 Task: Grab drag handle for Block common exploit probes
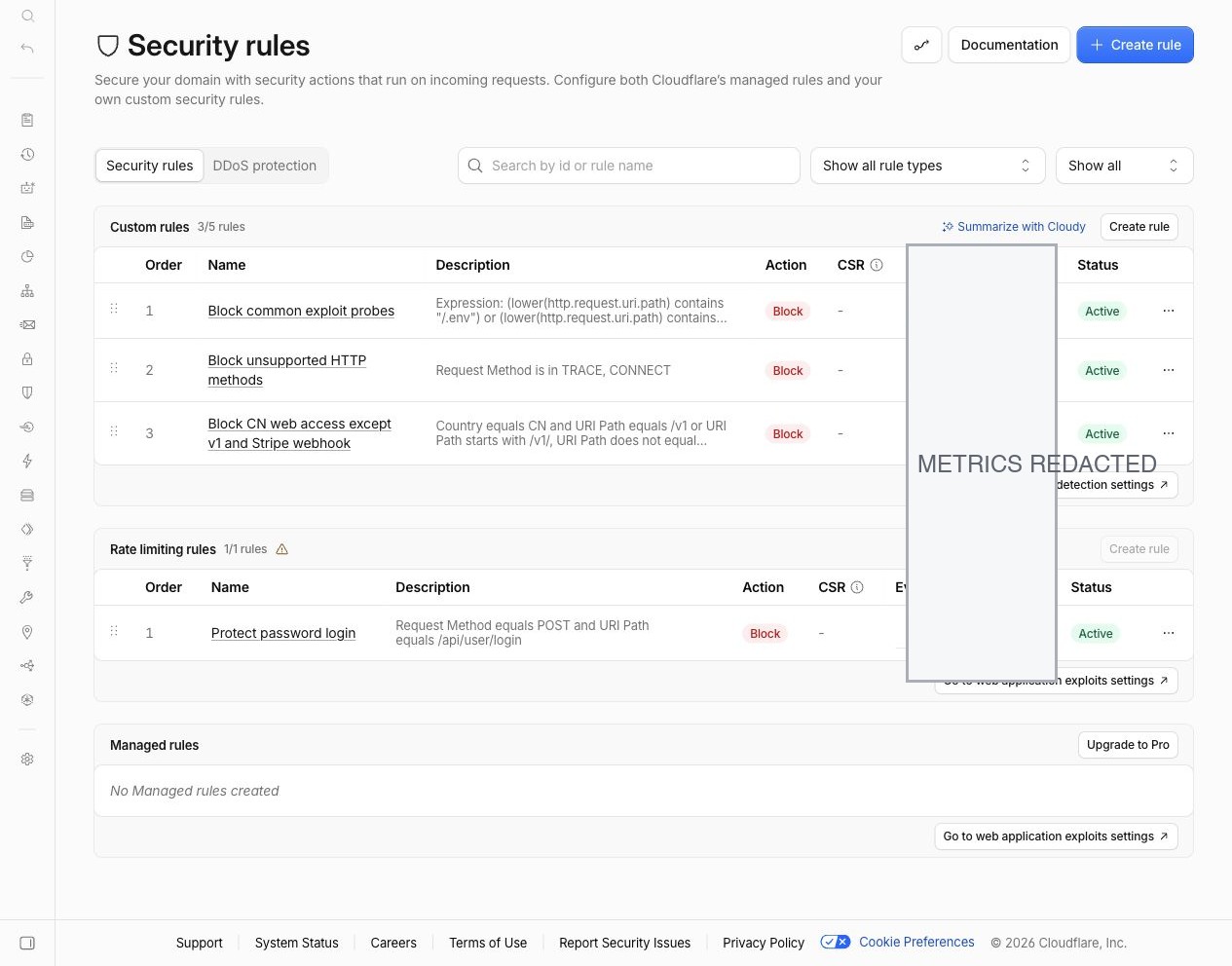(114, 309)
